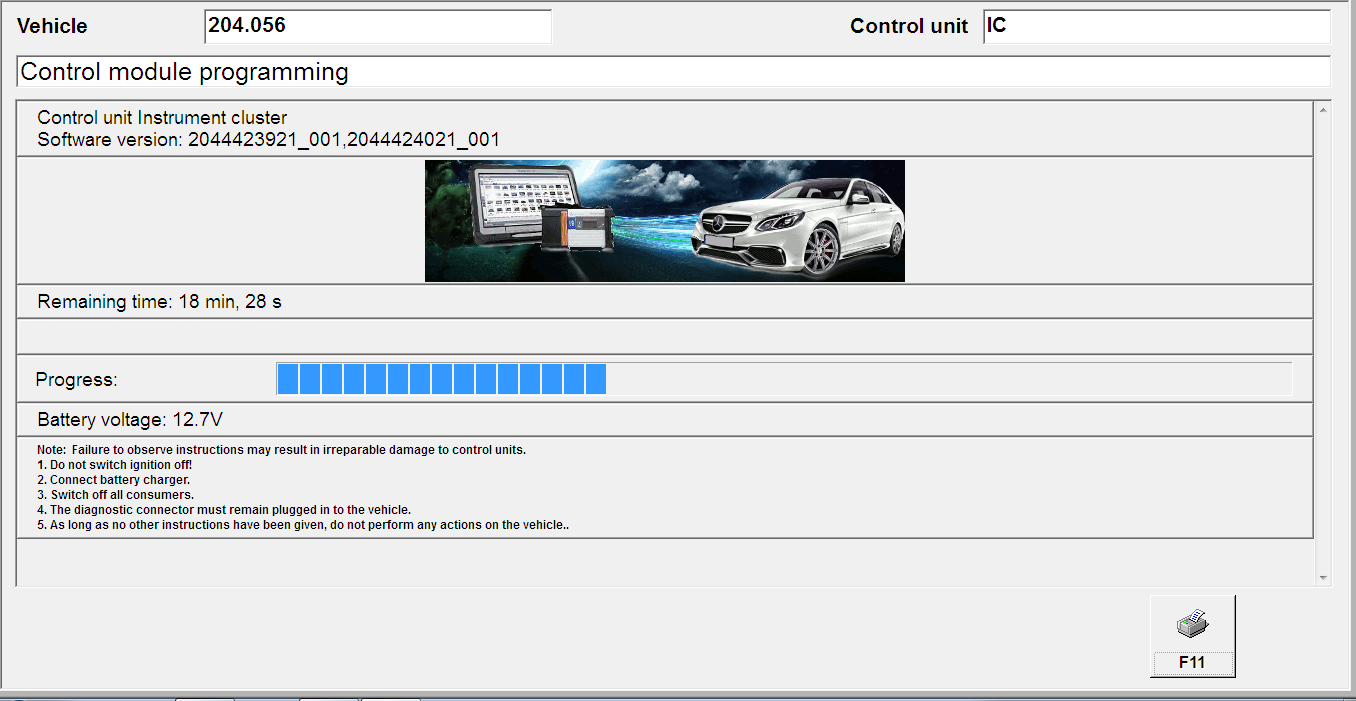1356x701 pixels.
Task: Click the 'Connect battery charger' instruction
Action: [119, 480]
